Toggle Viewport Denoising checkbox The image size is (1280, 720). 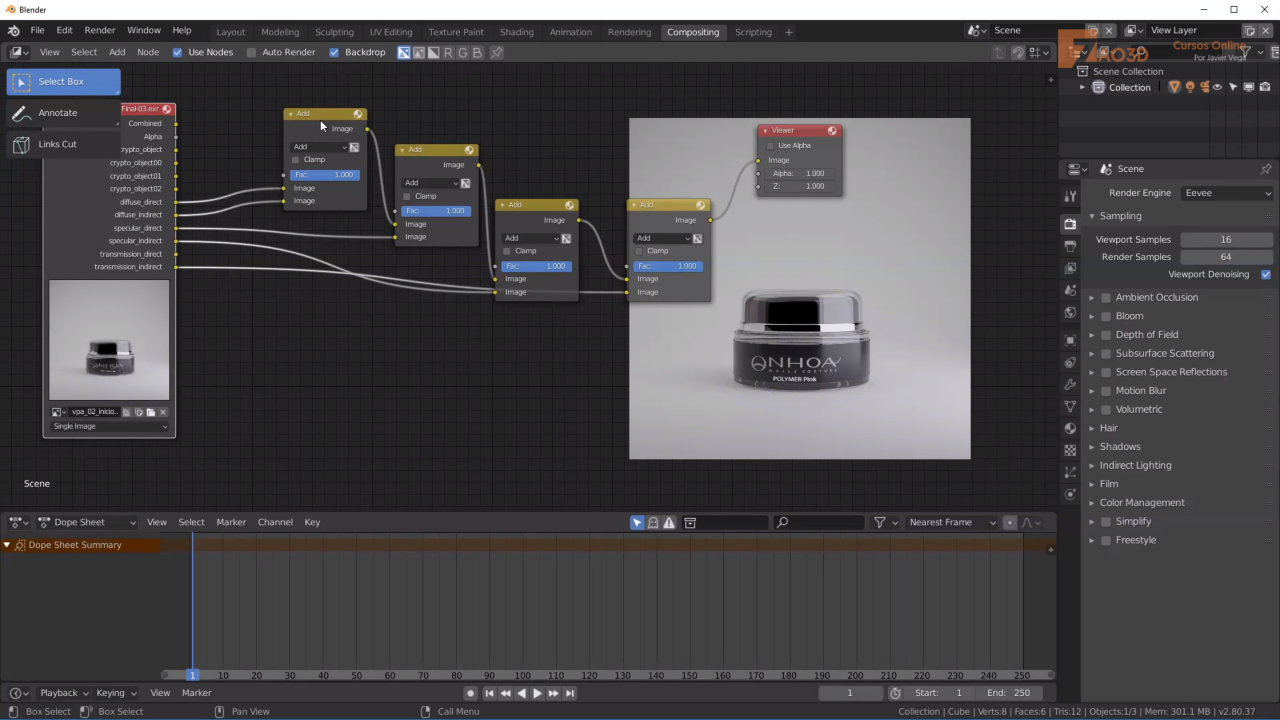[1266, 274]
